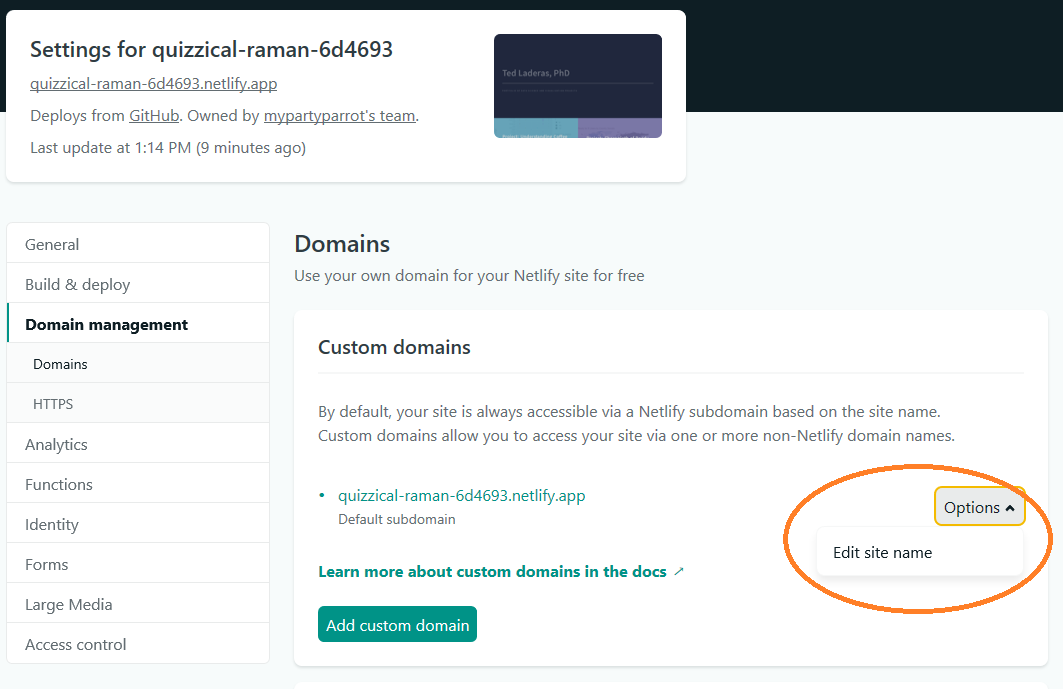Click the Last update at 1:14 PM text

(x=168, y=148)
